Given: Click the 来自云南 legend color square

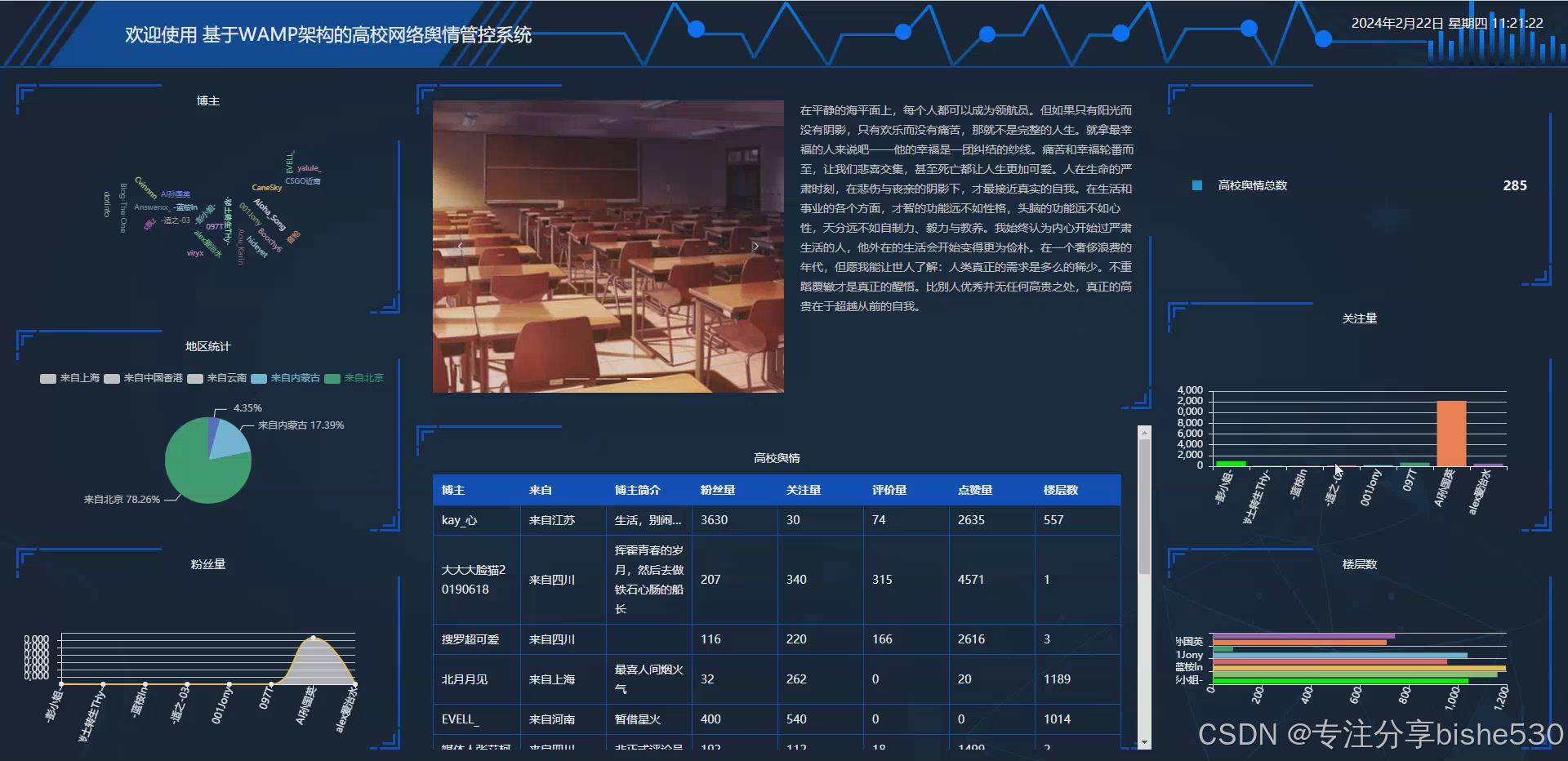Looking at the screenshot, I should point(194,378).
